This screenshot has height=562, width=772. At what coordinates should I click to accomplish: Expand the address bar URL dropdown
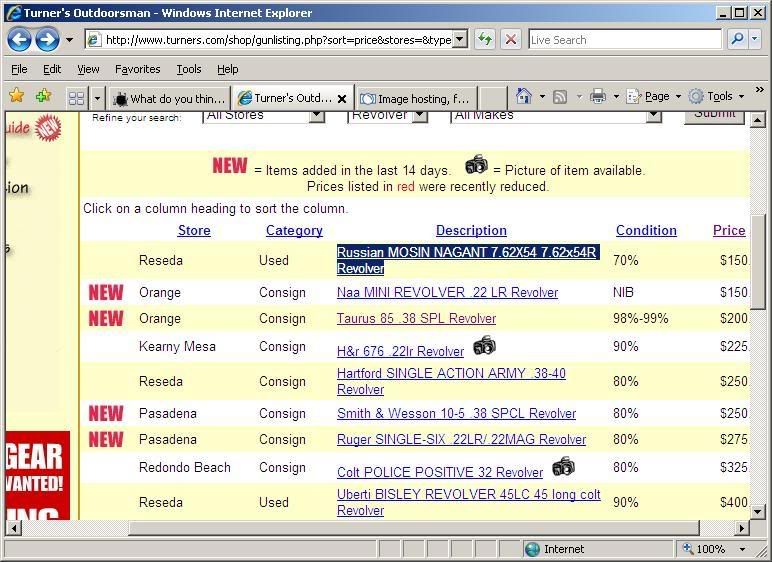click(460, 40)
